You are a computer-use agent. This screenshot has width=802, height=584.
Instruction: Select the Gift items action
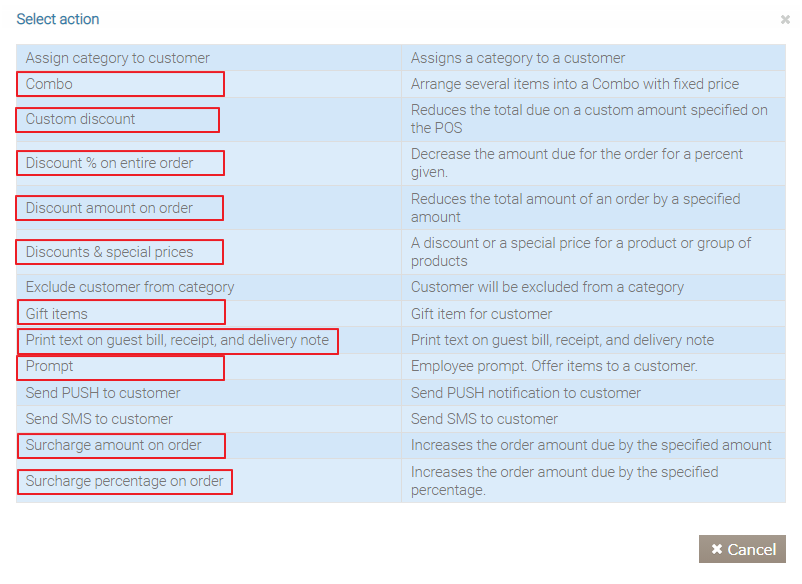coord(57,314)
